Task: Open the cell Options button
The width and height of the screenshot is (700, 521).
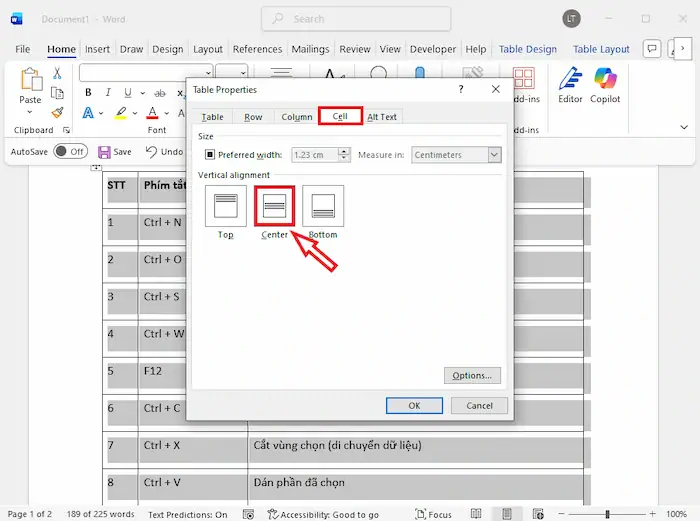Action: tap(471, 375)
